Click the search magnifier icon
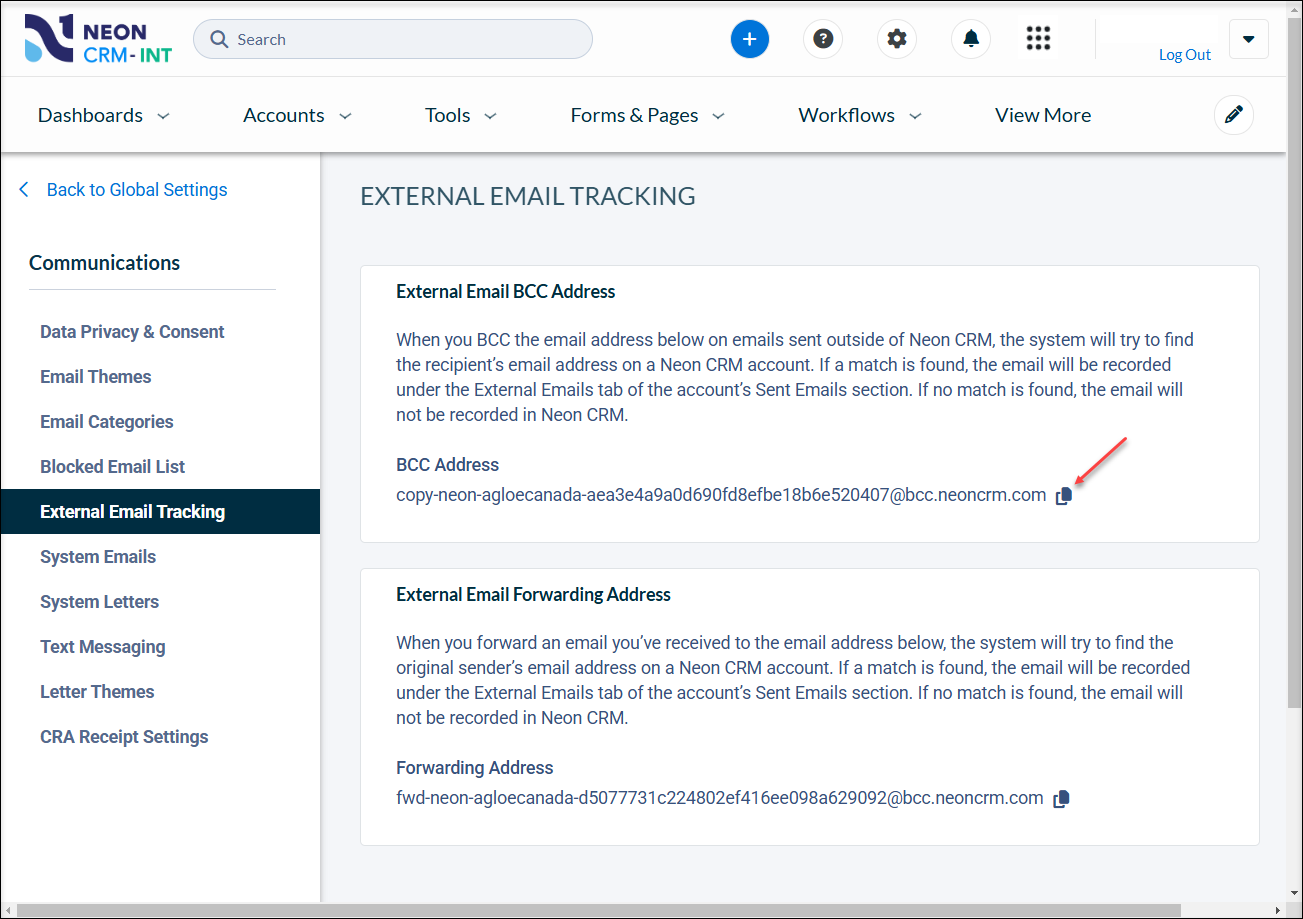The image size is (1303, 919). pos(218,40)
